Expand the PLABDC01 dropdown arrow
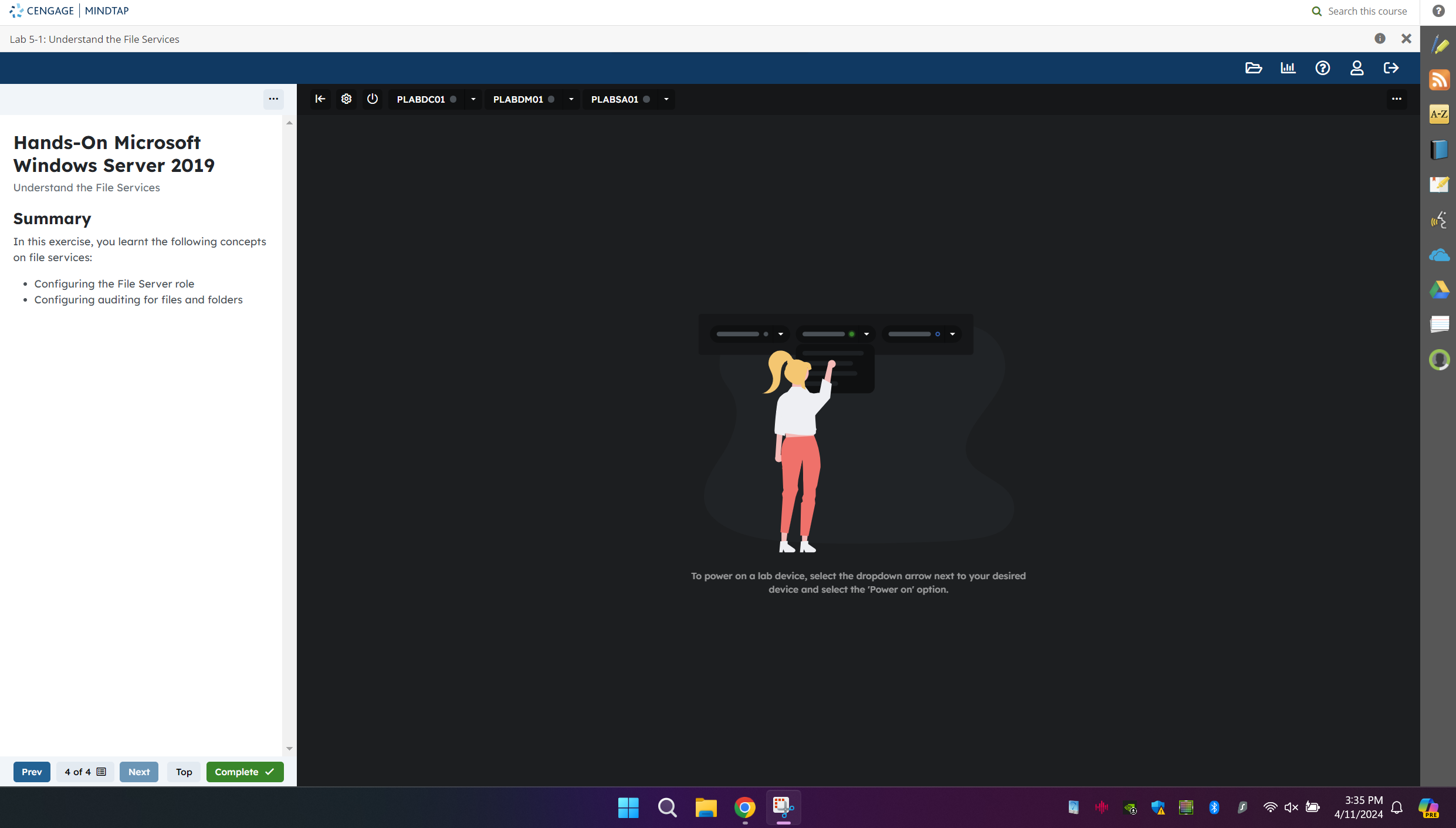Image resolution: width=1456 pixels, height=828 pixels. pos(473,99)
